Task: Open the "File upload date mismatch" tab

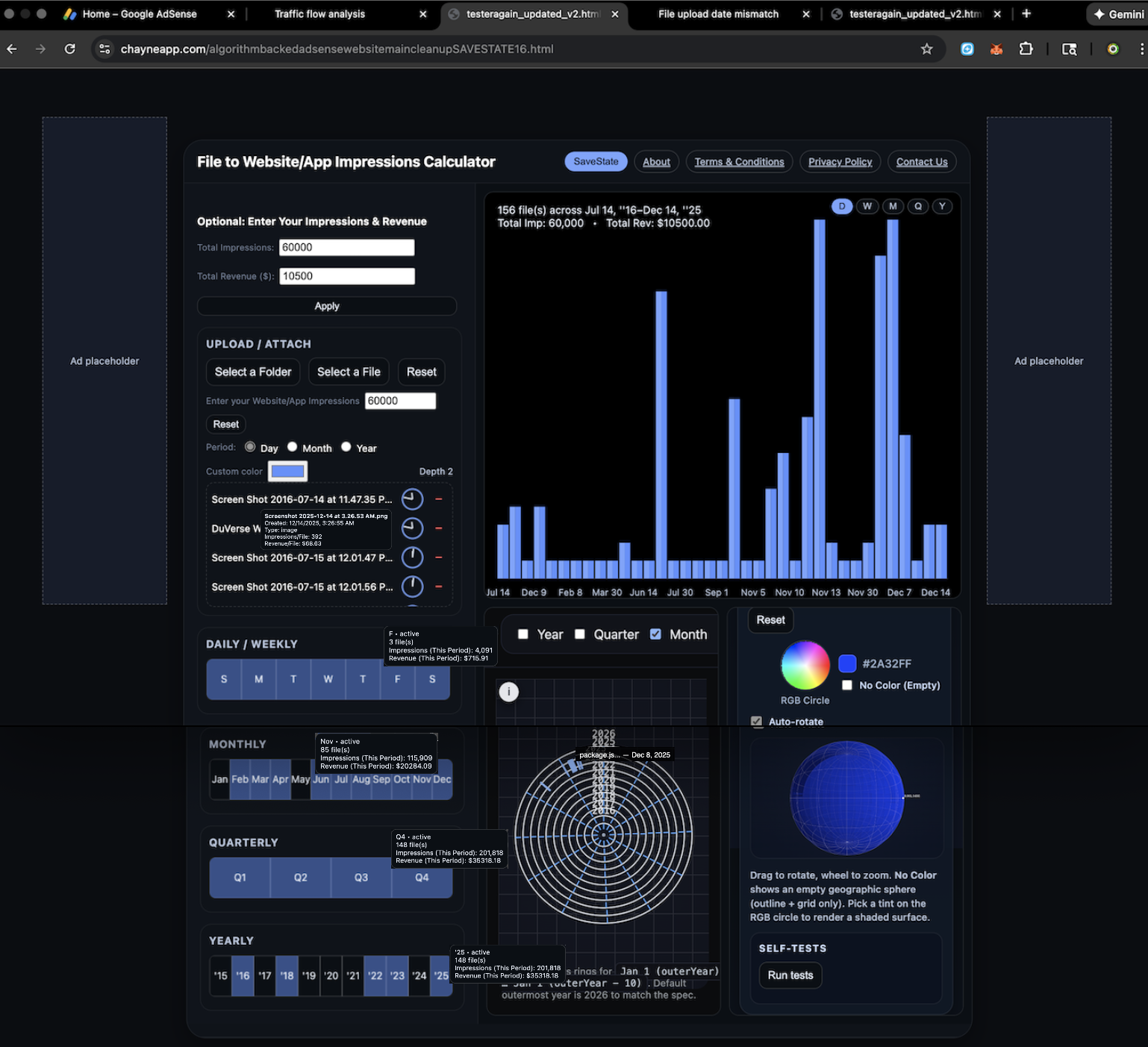Action: (717, 13)
